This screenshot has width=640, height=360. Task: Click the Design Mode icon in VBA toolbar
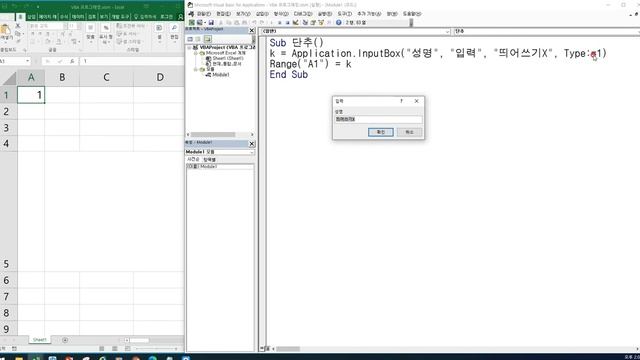[296, 22]
